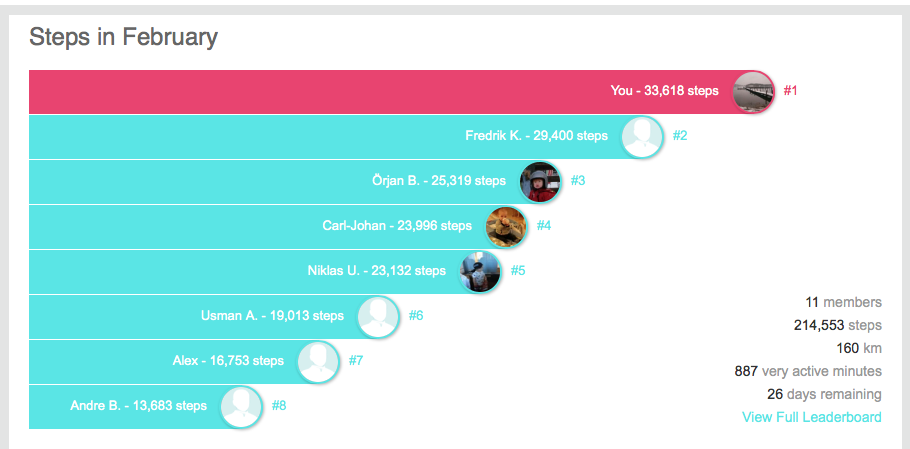
Task: Click the #1 rank label
Action: (x=790, y=91)
